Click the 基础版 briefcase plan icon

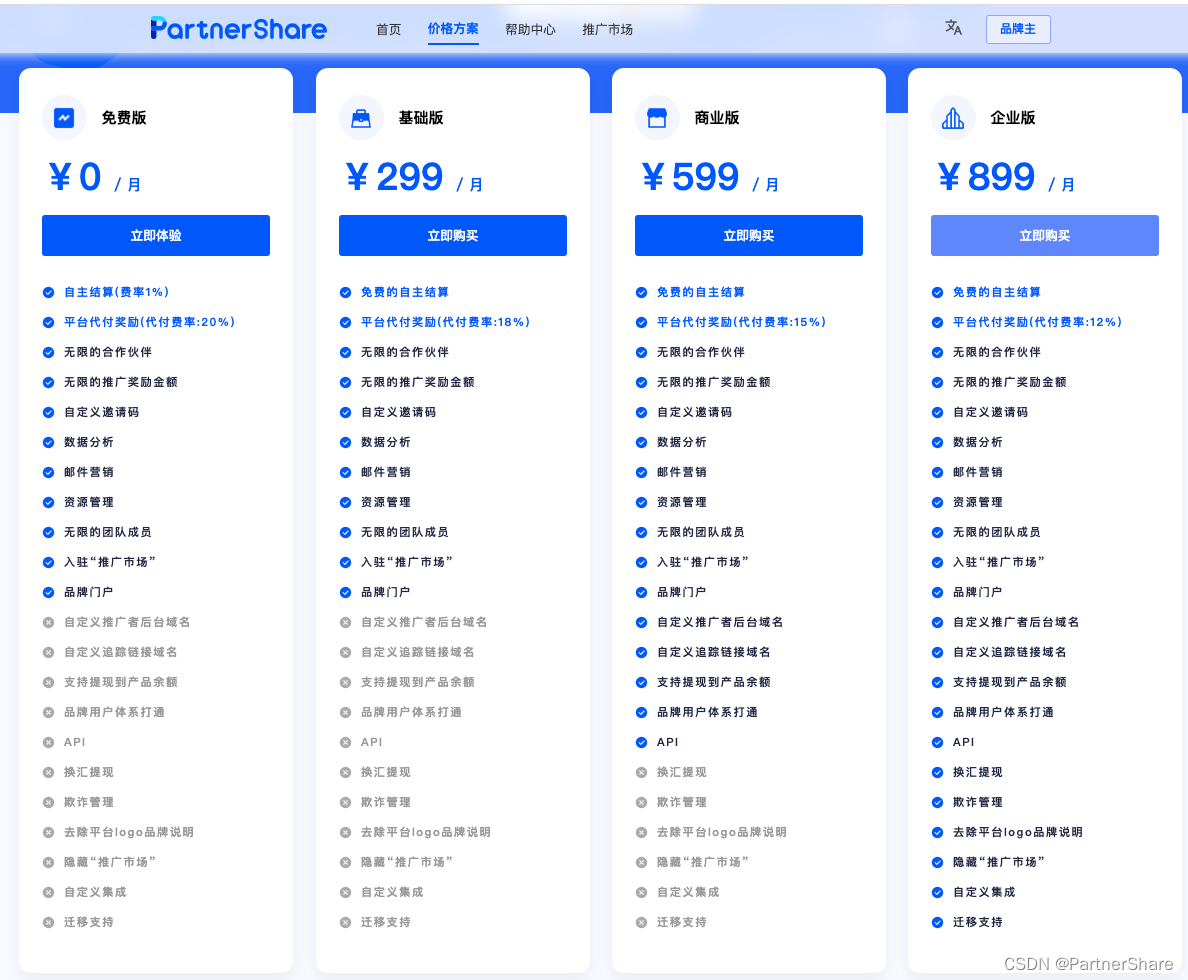pos(361,117)
